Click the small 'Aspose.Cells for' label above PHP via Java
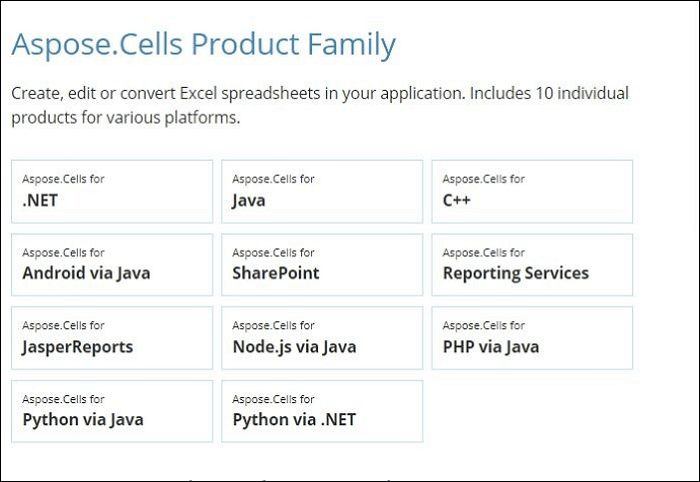 tap(483, 325)
